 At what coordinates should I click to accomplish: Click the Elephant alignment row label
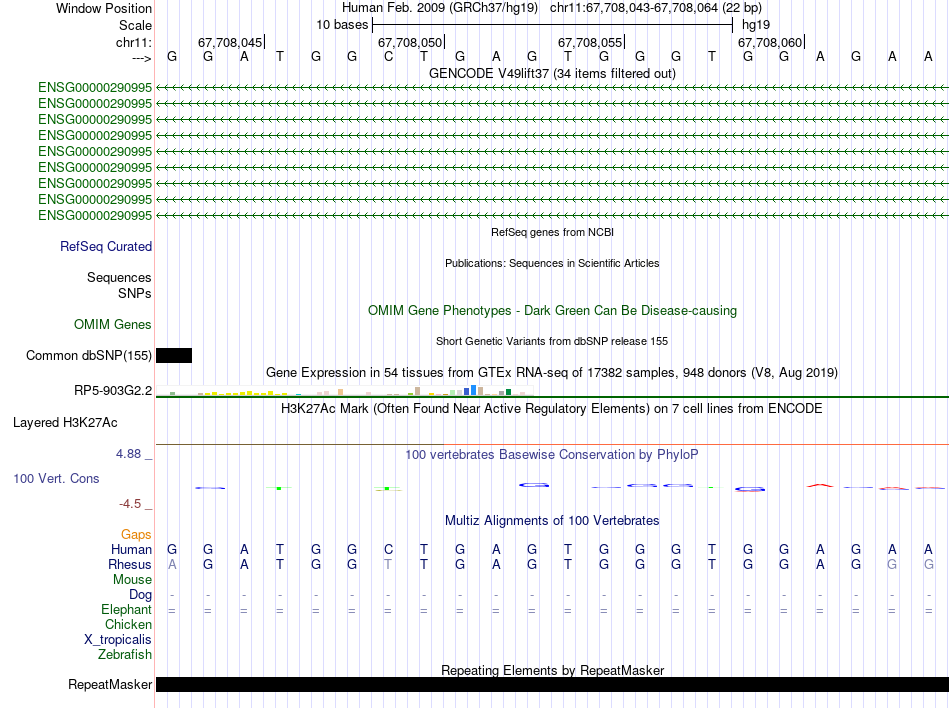click(x=127, y=609)
